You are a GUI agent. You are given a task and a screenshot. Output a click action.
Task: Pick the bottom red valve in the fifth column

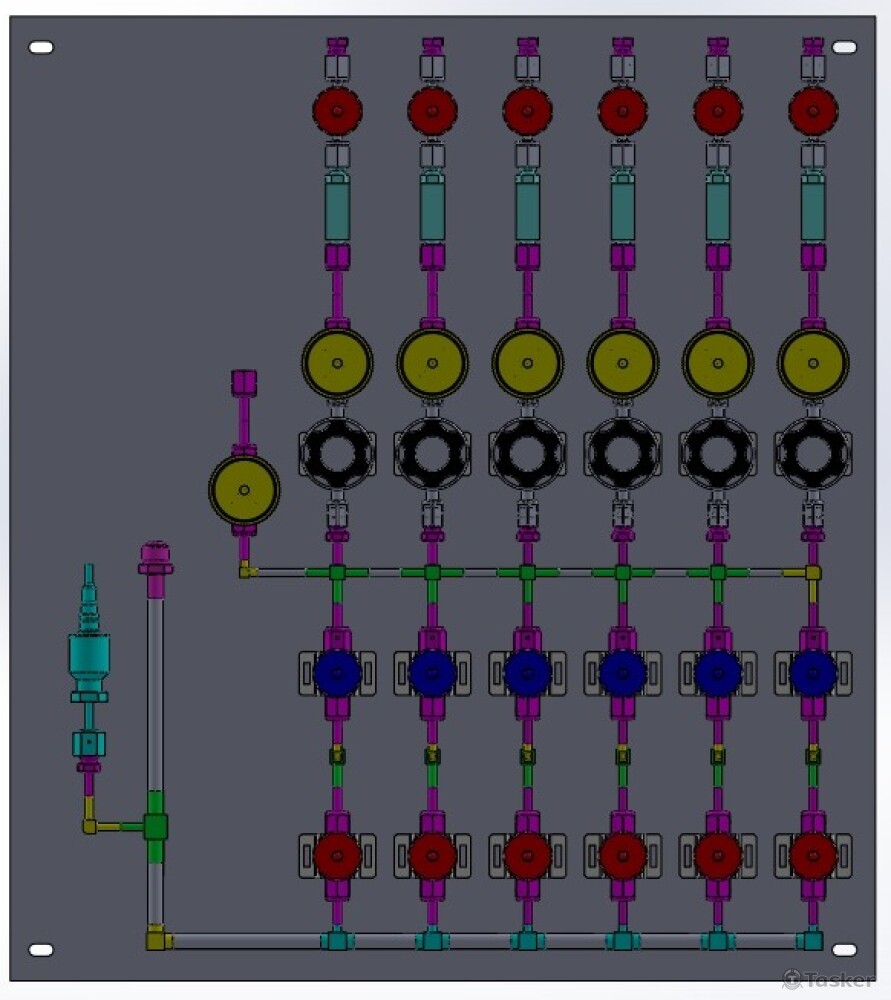tap(718, 856)
